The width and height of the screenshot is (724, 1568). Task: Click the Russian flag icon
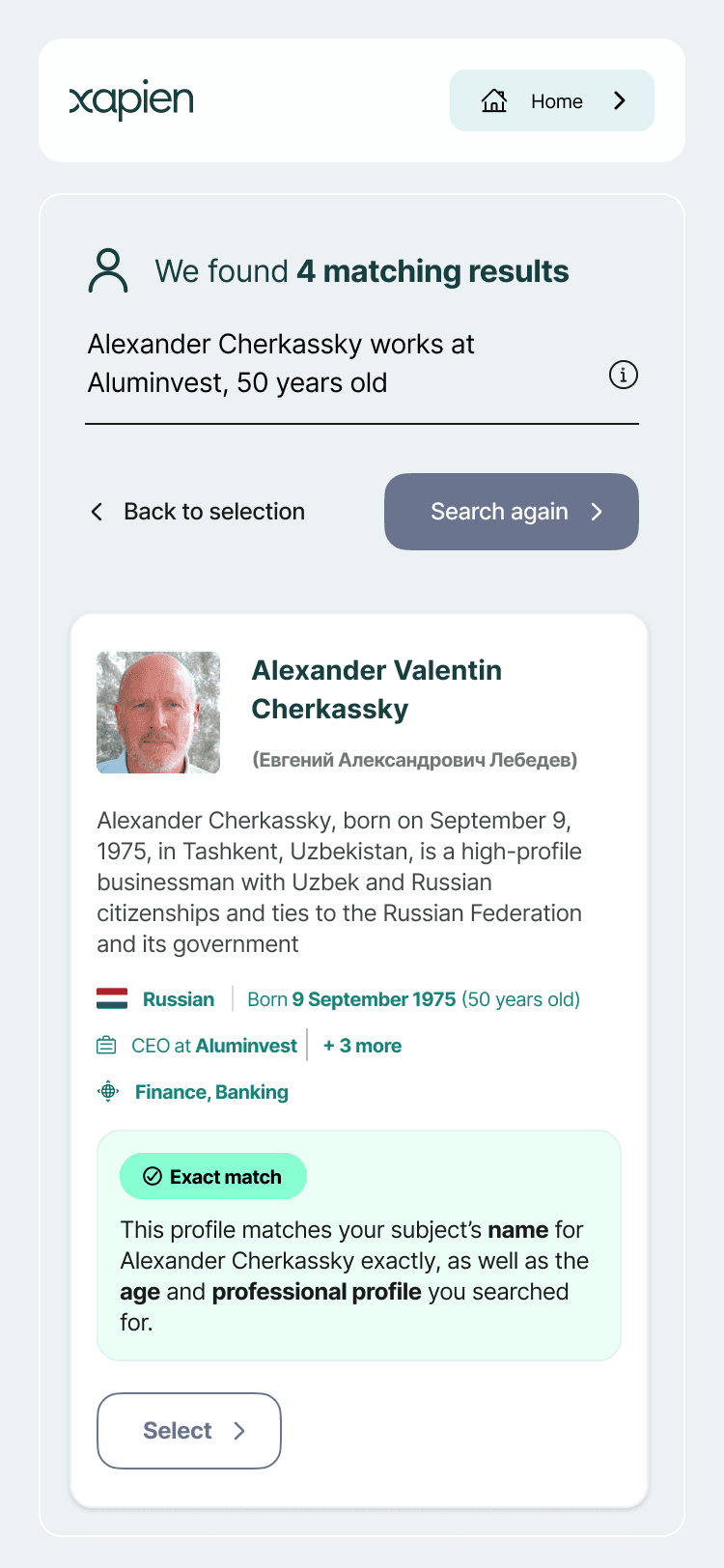(x=112, y=999)
